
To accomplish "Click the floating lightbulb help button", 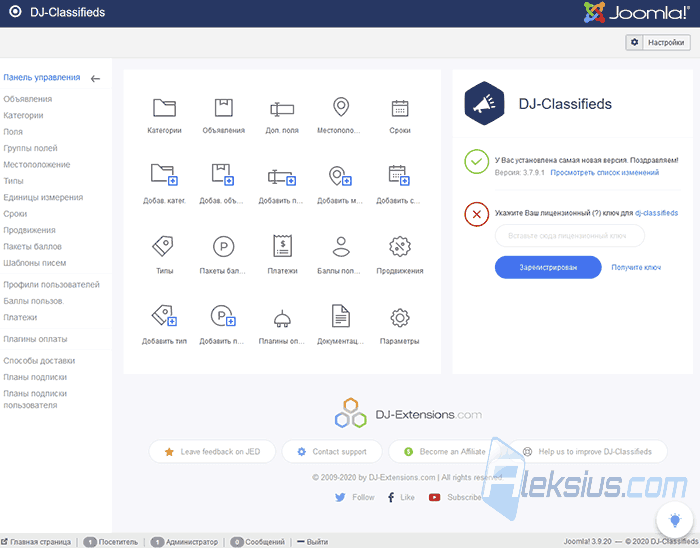I will pos(675,520).
